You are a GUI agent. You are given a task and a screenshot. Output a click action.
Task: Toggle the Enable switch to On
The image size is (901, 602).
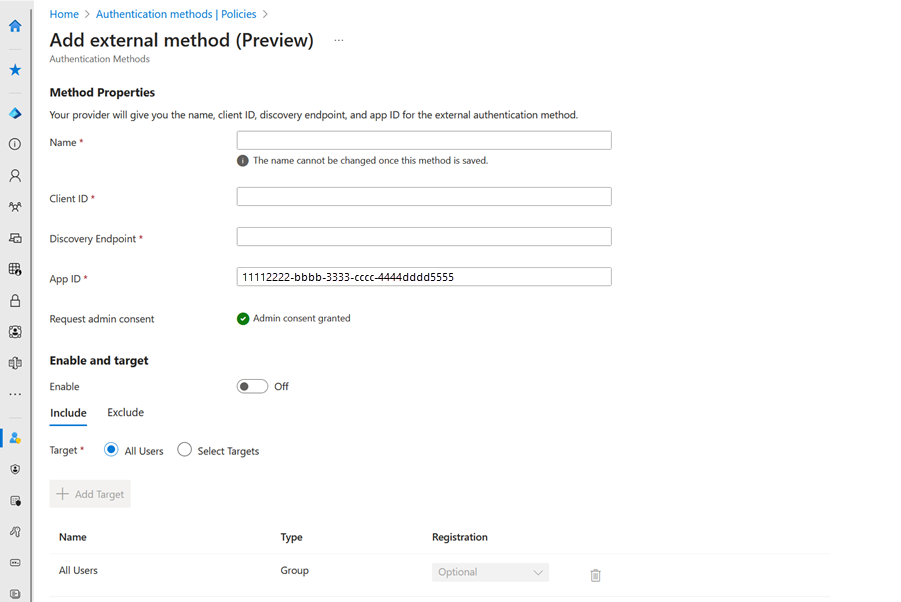click(252, 386)
